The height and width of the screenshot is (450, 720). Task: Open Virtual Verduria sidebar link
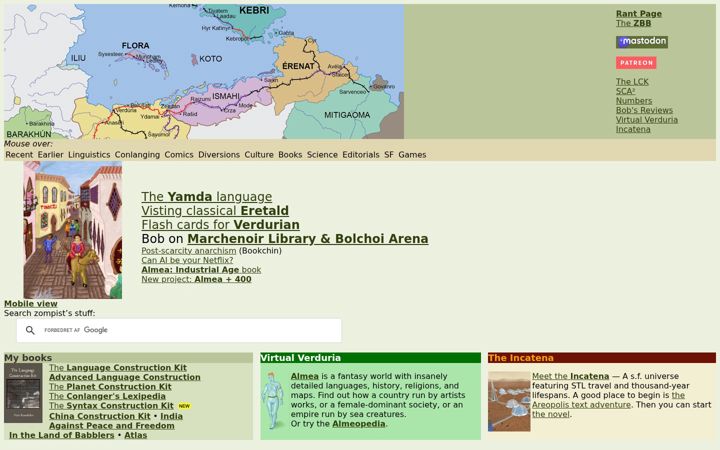pyautogui.click(x=647, y=120)
